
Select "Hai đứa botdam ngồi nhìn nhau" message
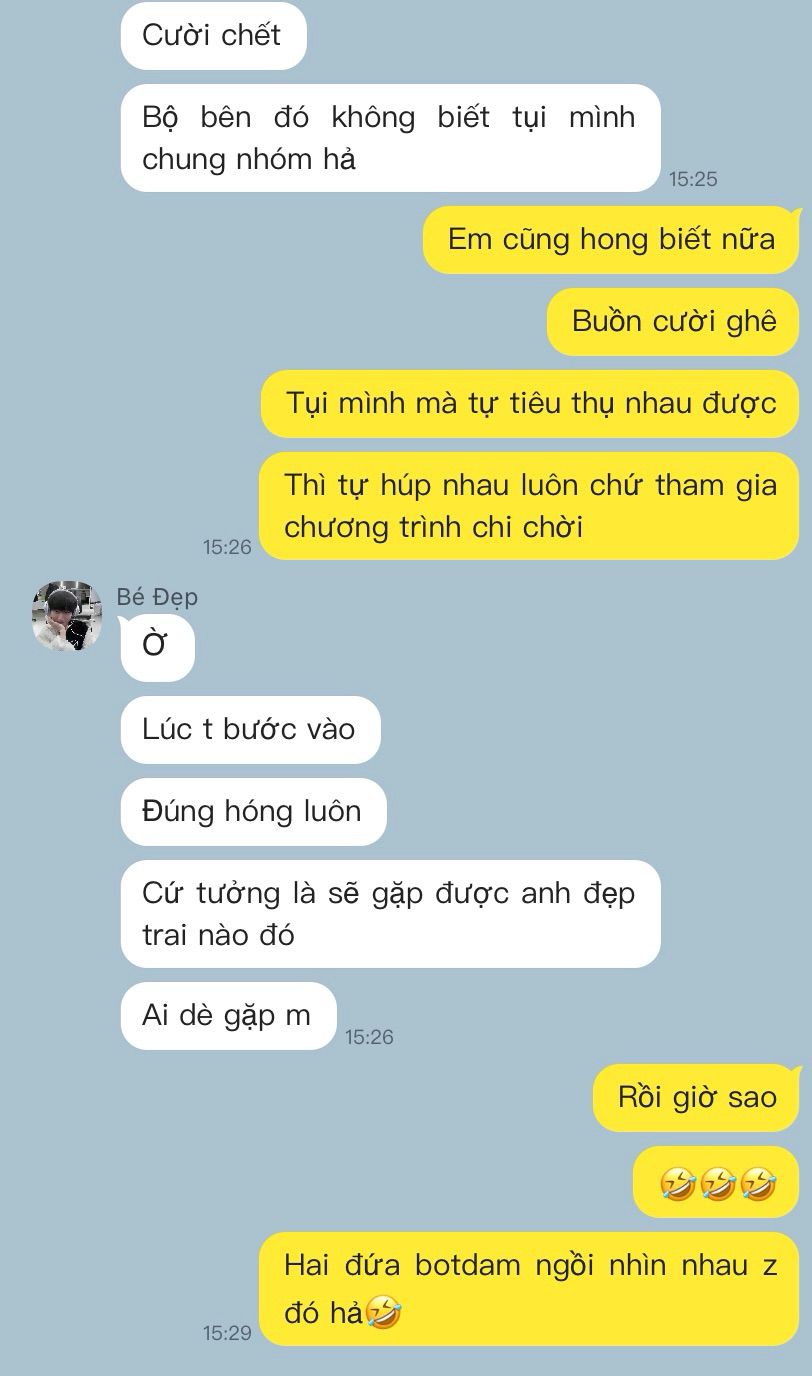(x=529, y=1286)
